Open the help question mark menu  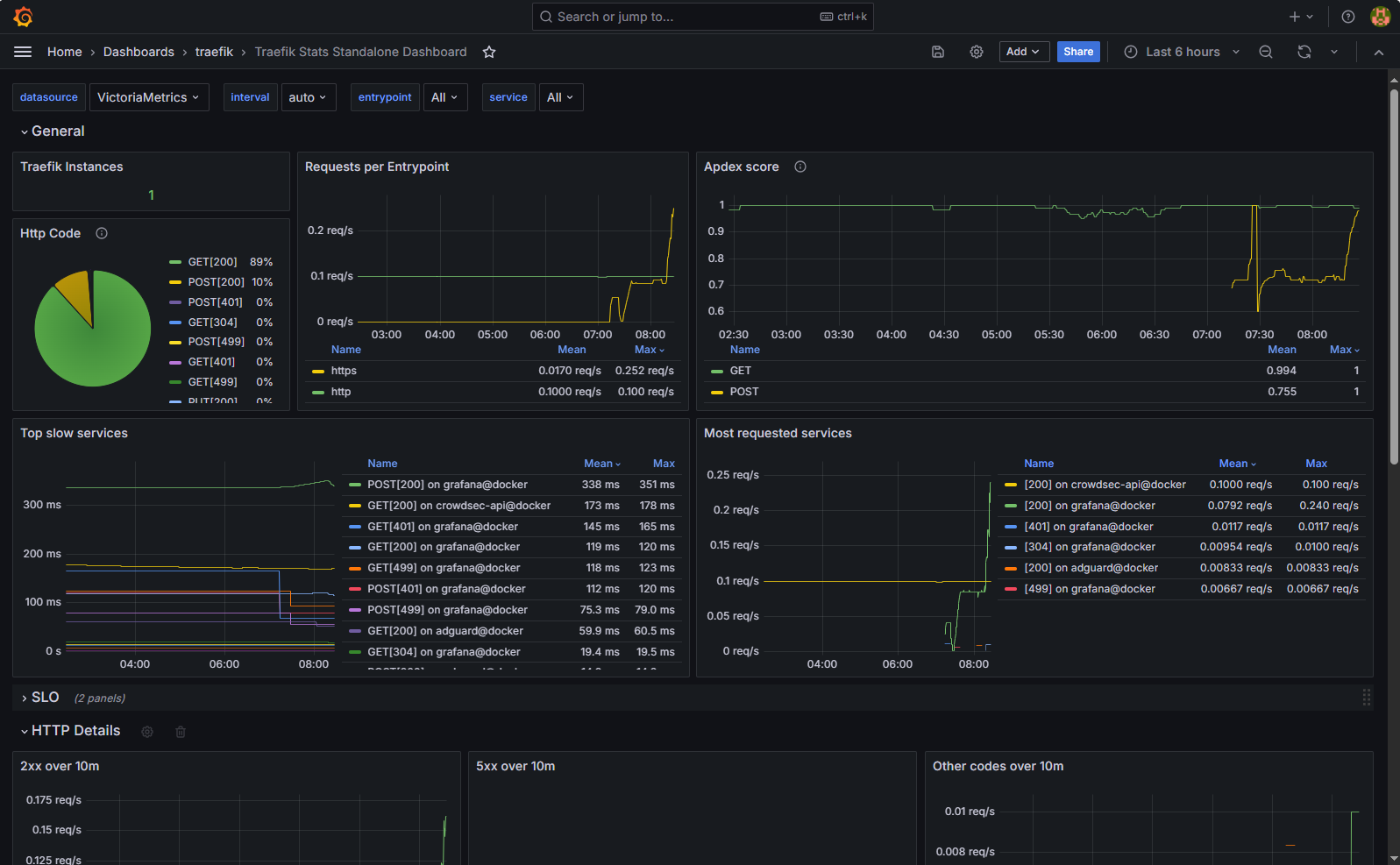1348,17
